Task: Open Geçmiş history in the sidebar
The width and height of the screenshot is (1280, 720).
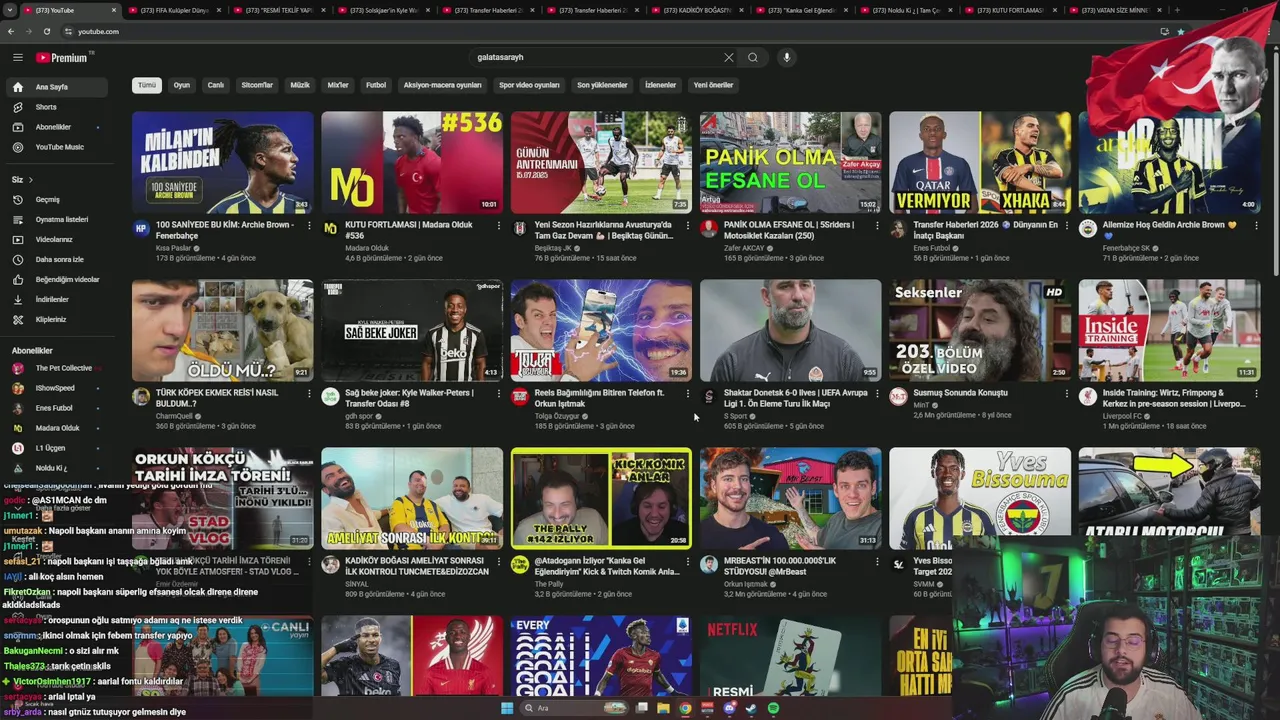Action: 56,199
